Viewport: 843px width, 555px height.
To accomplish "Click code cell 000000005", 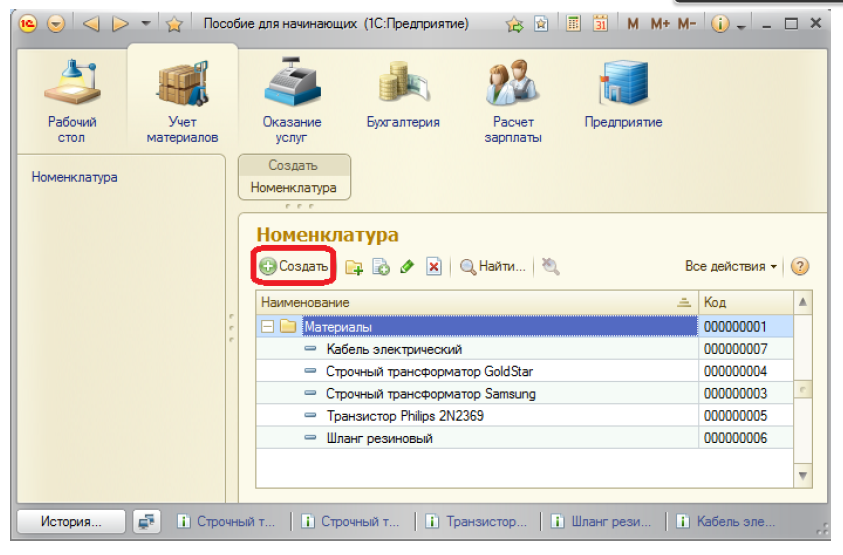I will pyautogui.click(x=746, y=416).
